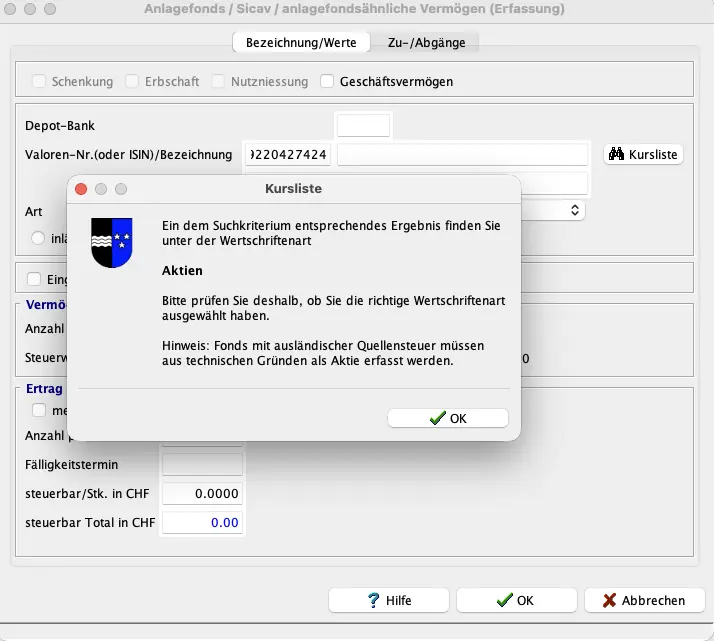Screen dimensions: 714x641
Task: Click the question mark icon on Hilfe
Action: [373, 600]
